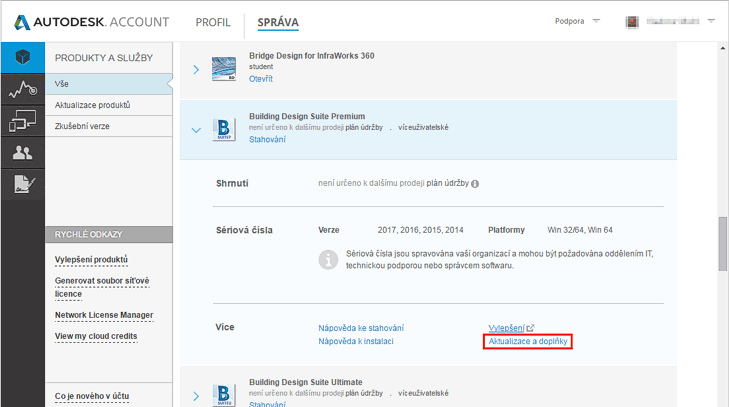Open Vylepšení produktů quick link
The image size is (729, 407).
coord(91,260)
